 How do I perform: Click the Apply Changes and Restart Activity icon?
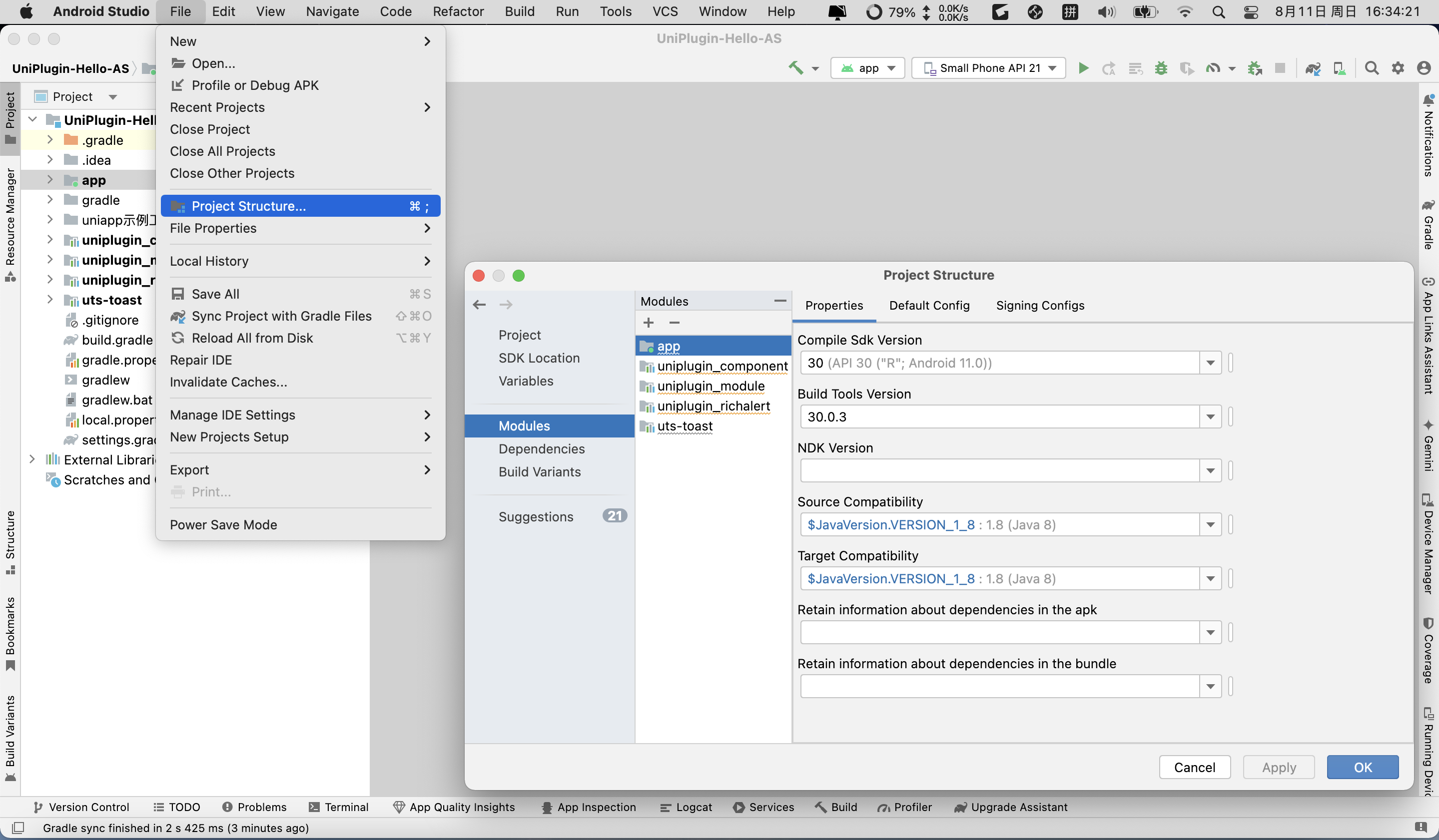[1108, 68]
